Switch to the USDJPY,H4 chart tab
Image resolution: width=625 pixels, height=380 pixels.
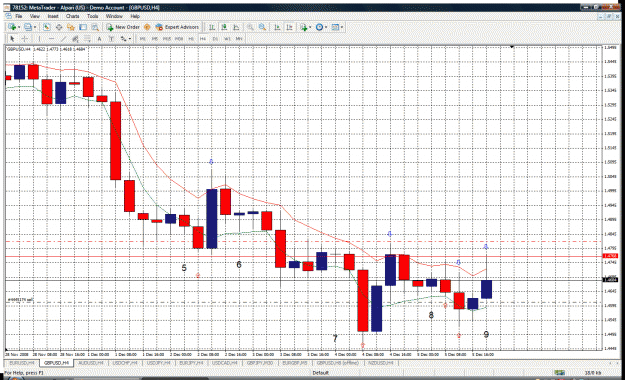[x=159, y=363]
